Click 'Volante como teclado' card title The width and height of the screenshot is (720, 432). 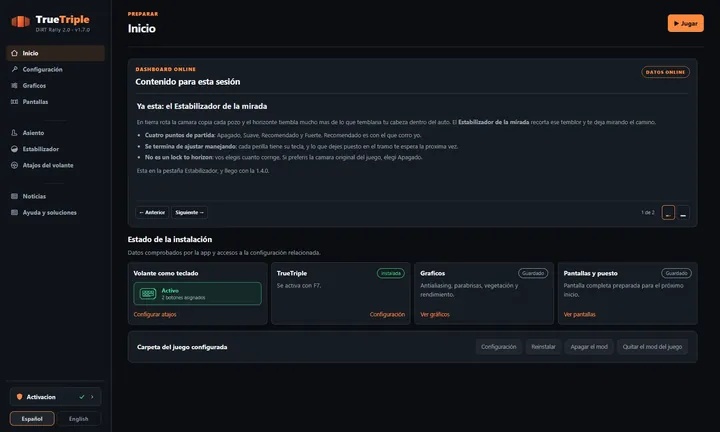[166, 273]
